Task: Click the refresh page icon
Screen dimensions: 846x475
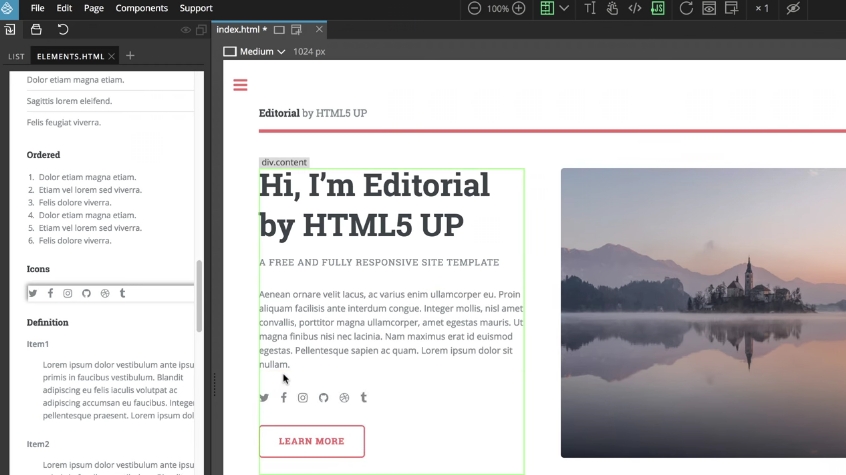Action: (686, 8)
